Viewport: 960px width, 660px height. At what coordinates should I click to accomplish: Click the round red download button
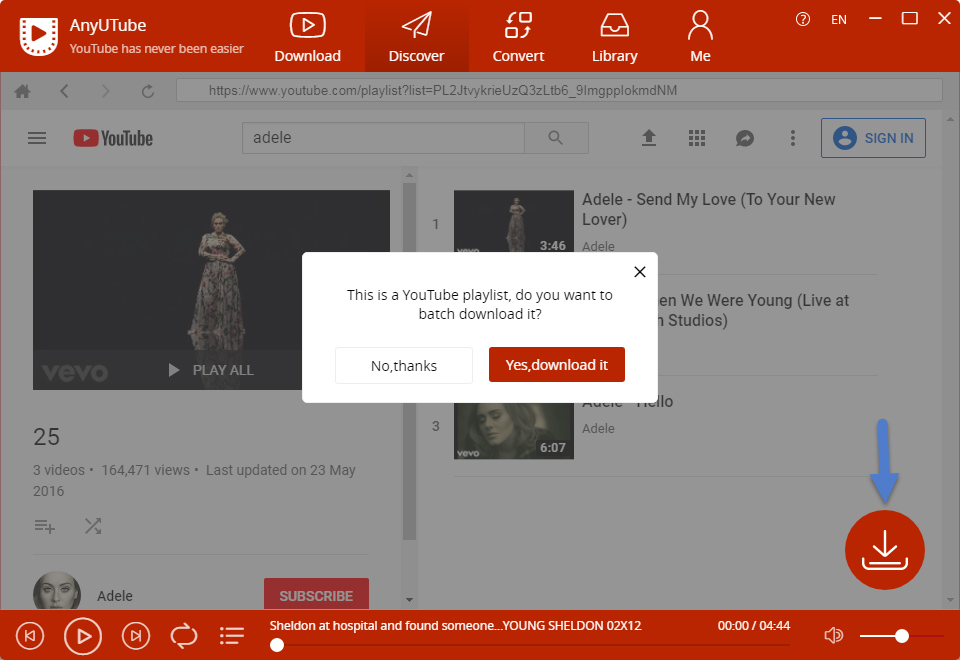(885, 550)
